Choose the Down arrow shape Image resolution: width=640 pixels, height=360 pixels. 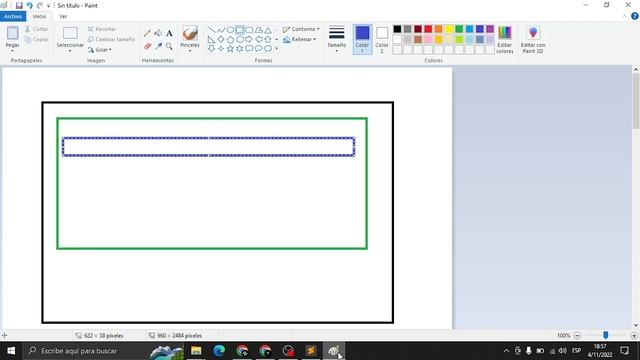211,49
